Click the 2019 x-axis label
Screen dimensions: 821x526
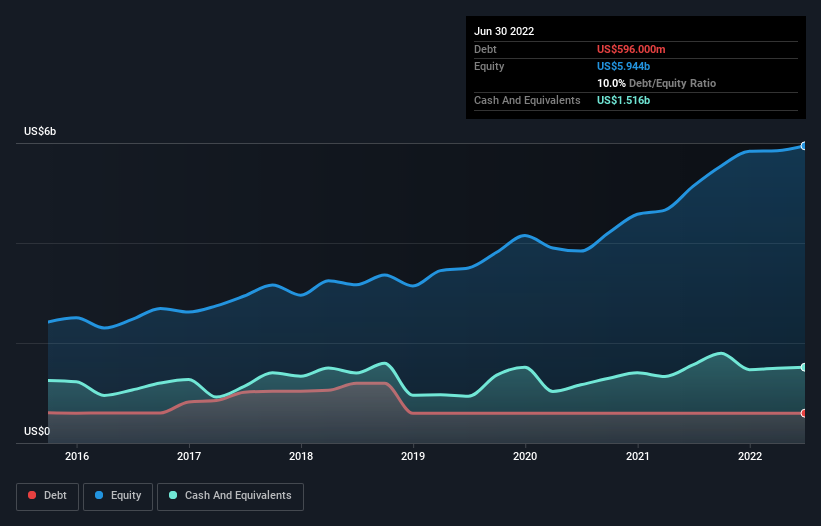coord(413,456)
